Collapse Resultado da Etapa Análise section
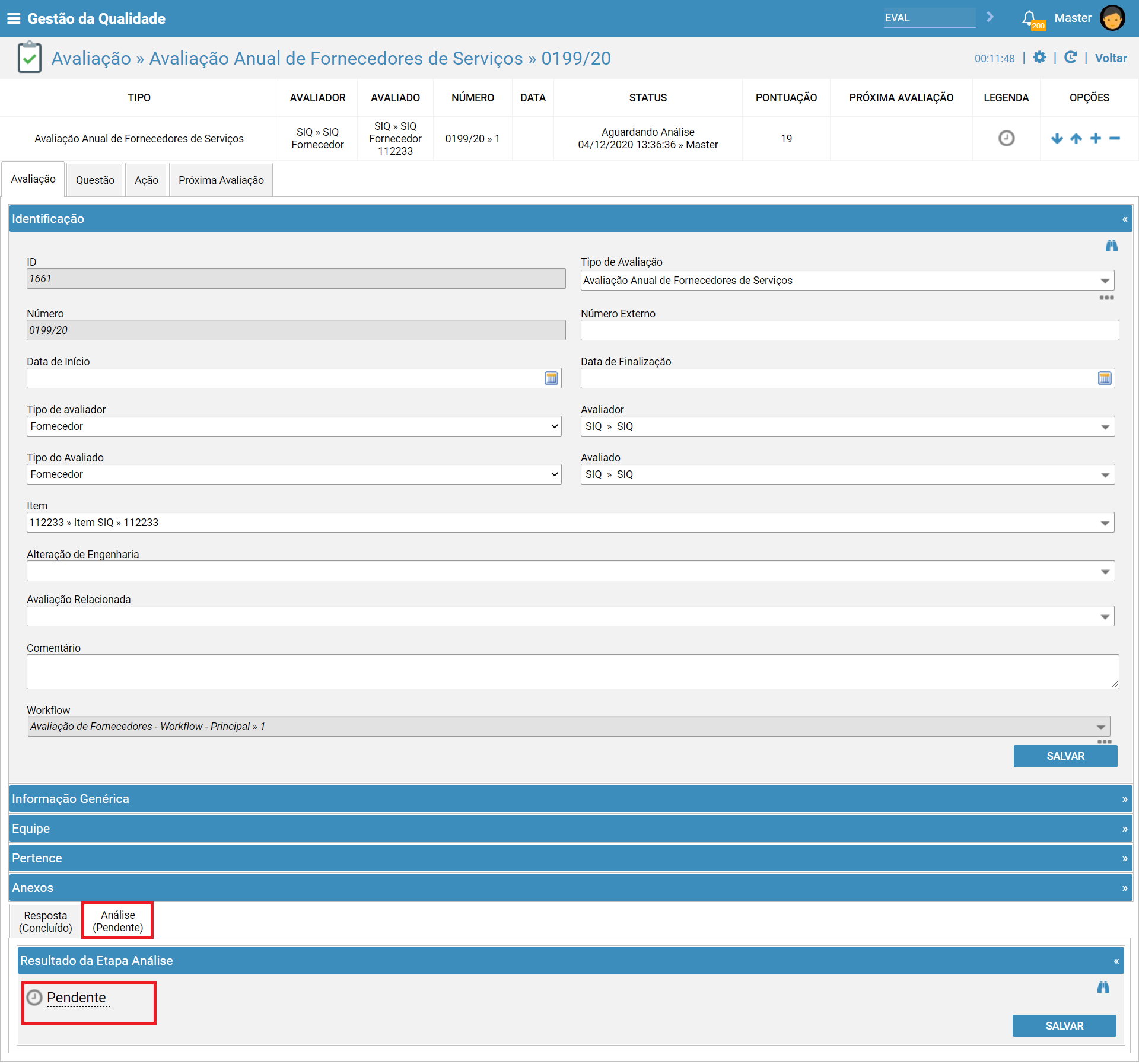The width and height of the screenshot is (1139, 1064). tap(1116, 961)
